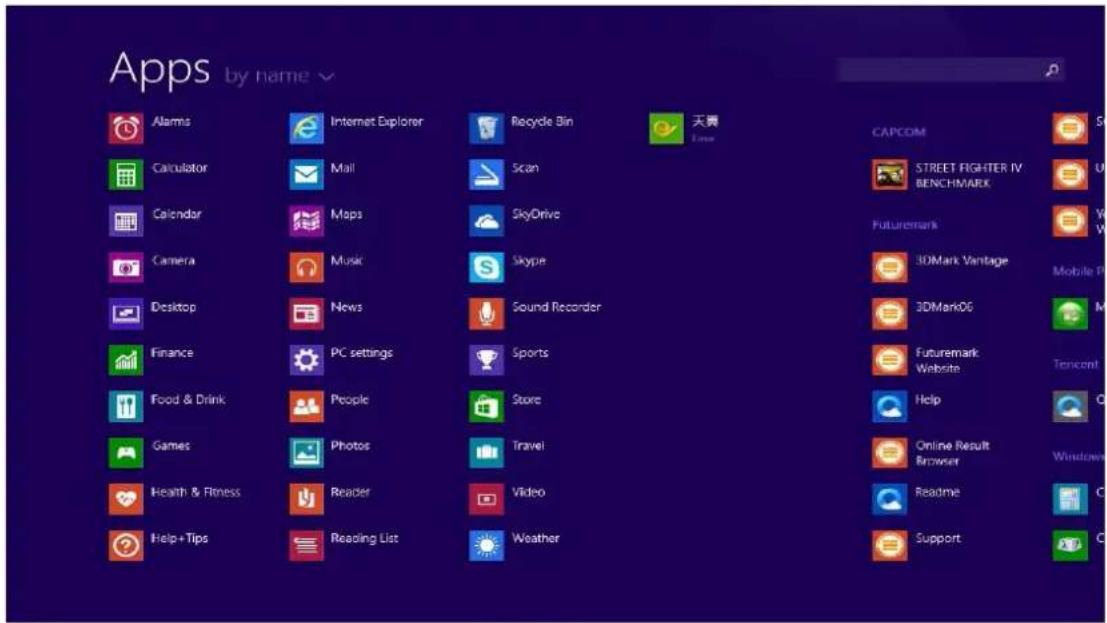Click the apps search box
1107x623 pixels.
coord(950,70)
